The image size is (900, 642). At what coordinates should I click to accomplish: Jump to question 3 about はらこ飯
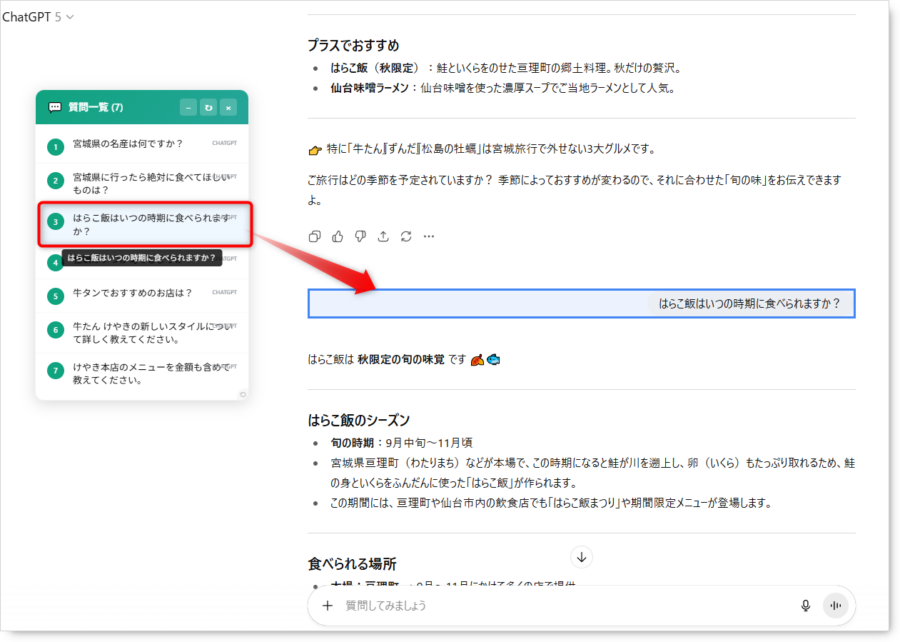(x=142, y=224)
